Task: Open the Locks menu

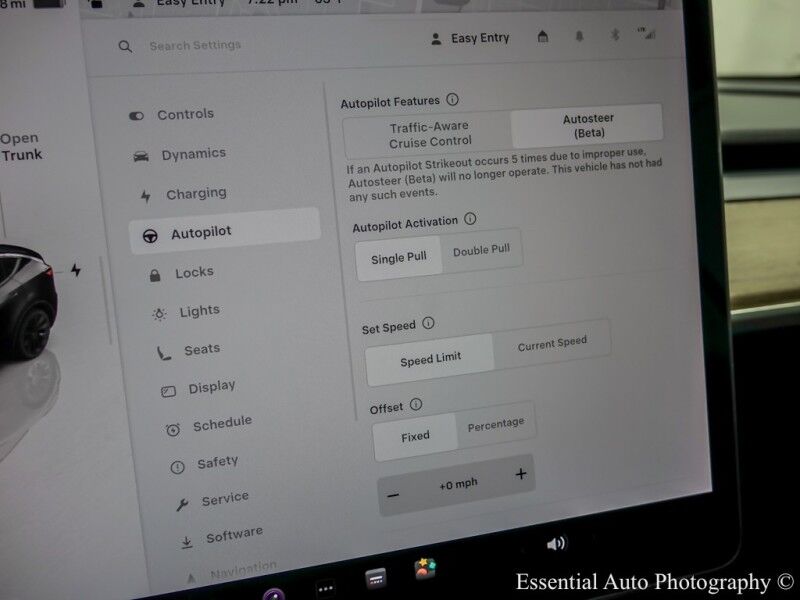Action: click(182, 273)
